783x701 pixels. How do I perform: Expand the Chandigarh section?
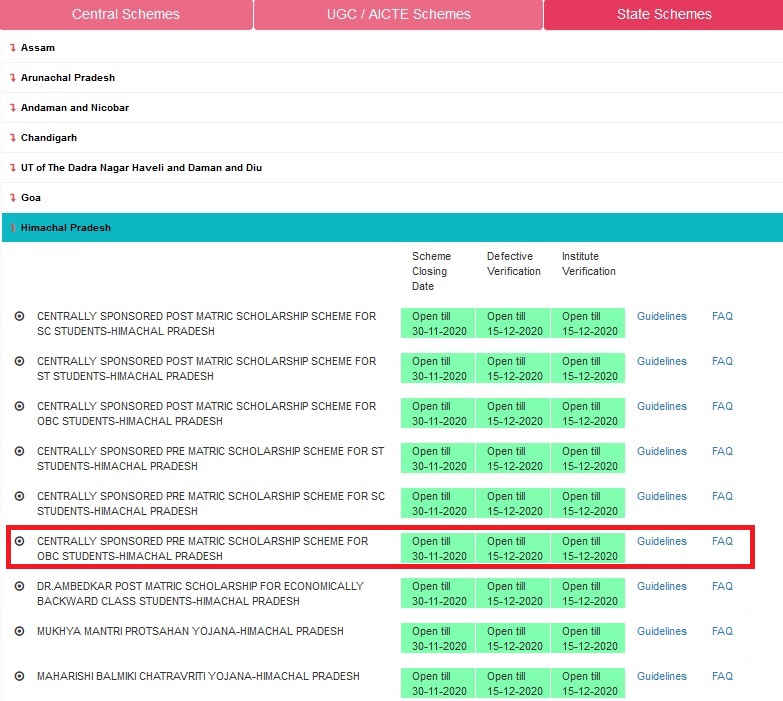(x=48, y=138)
